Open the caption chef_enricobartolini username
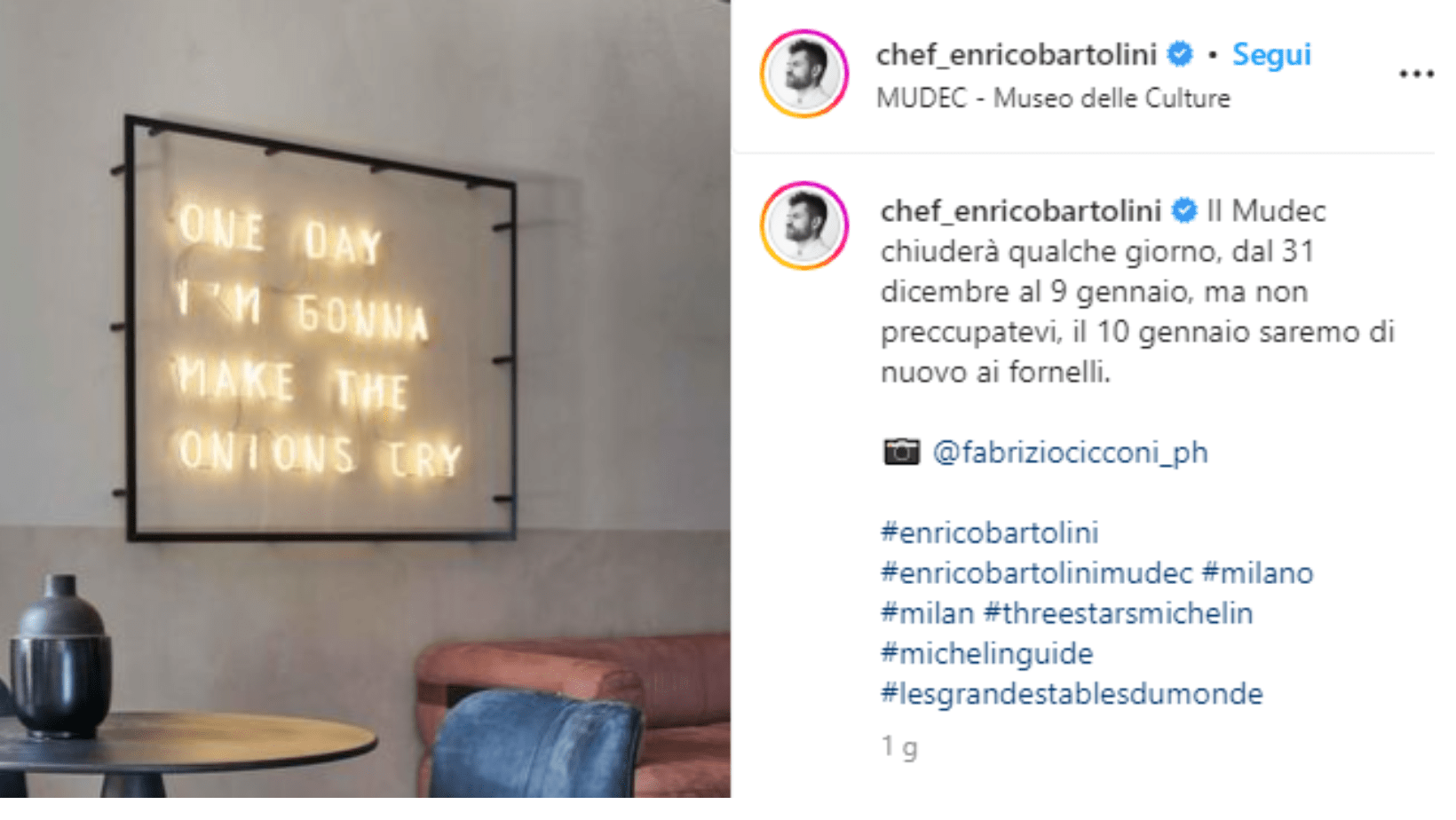Image resolution: width=1456 pixels, height=820 pixels. tap(1021, 211)
